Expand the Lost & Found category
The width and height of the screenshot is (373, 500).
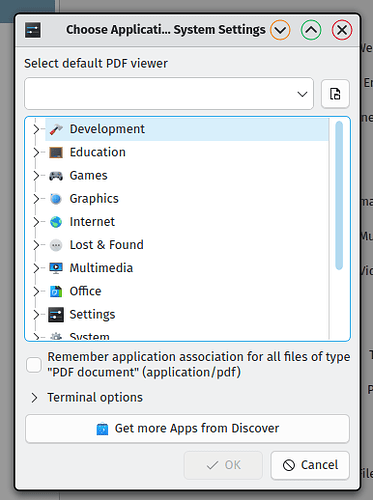pos(36,245)
